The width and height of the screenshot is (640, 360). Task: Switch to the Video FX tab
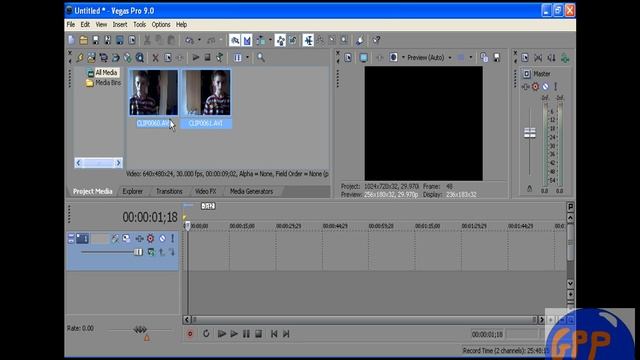[205, 191]
